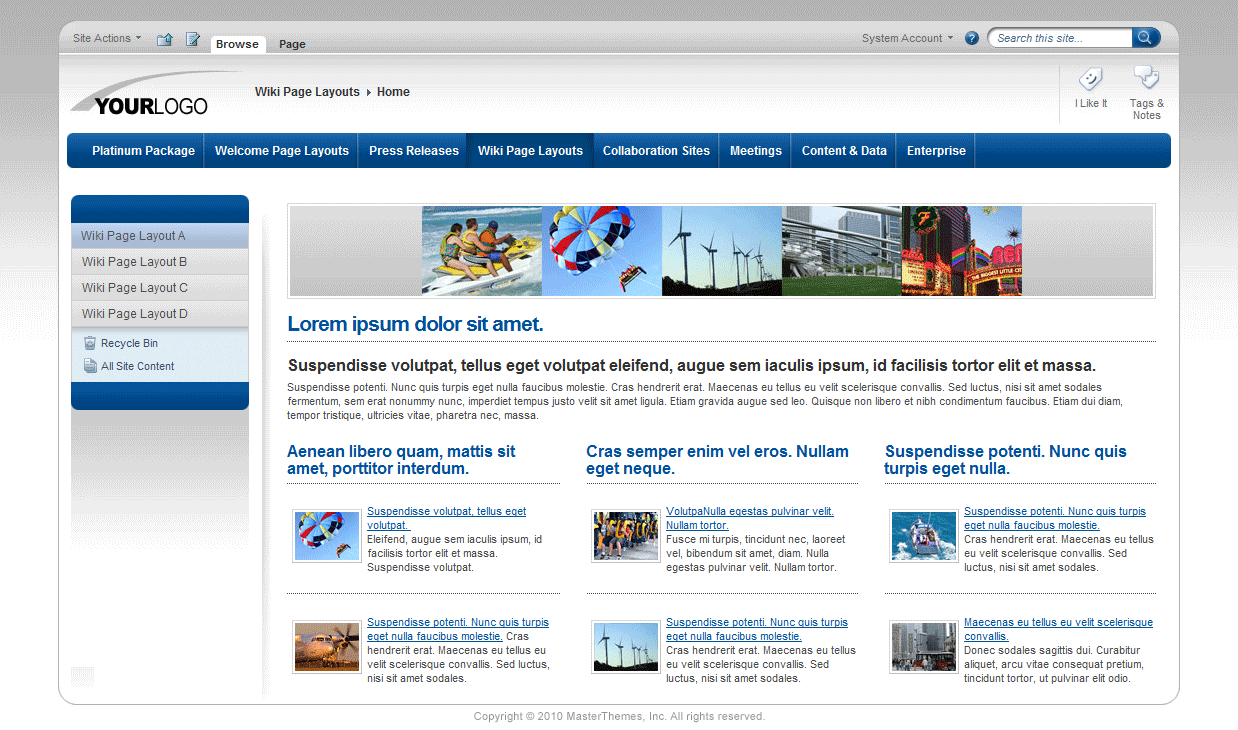1238x730 pixels.
Task: Click the Home breadcrumb link
Action: pyautogui.click(x=393, y=91)
